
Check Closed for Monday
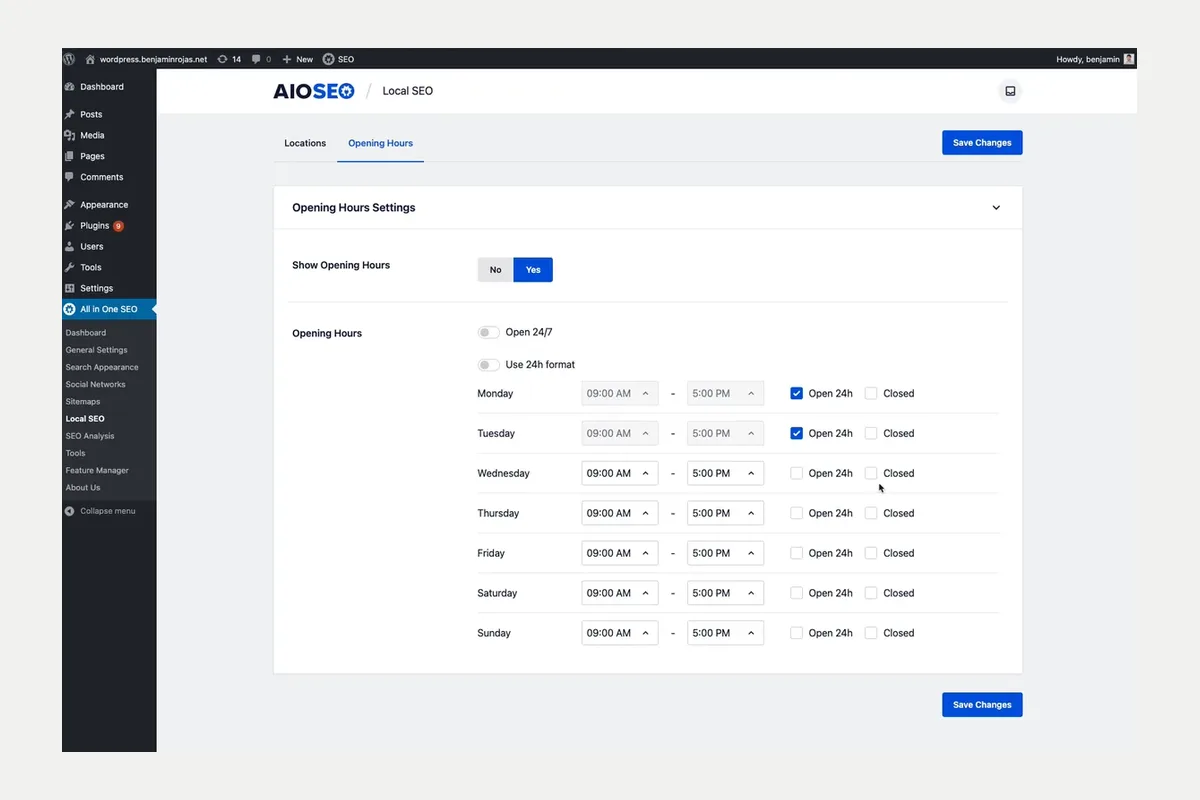(871, 393)
